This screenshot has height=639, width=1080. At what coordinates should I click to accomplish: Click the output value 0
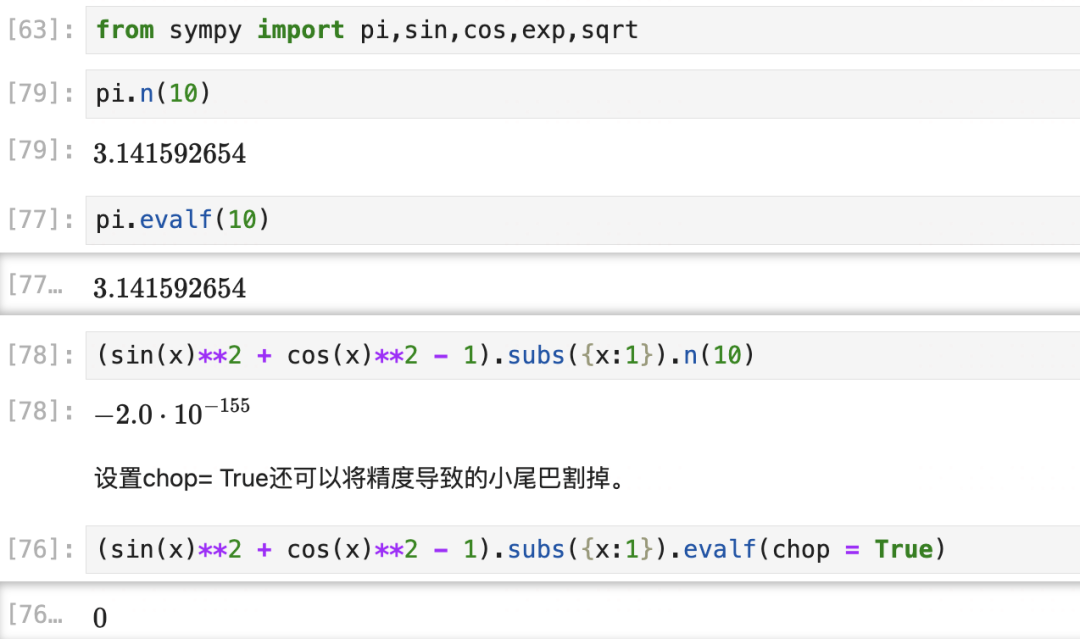coord(100,618)
